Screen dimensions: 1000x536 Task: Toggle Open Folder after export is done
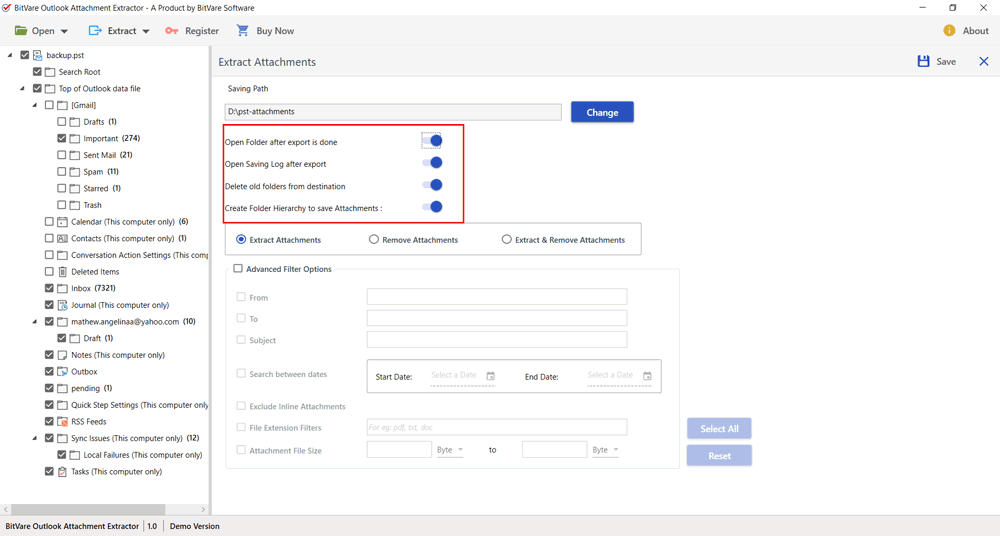pyautogui.click(x=432, y=141)
